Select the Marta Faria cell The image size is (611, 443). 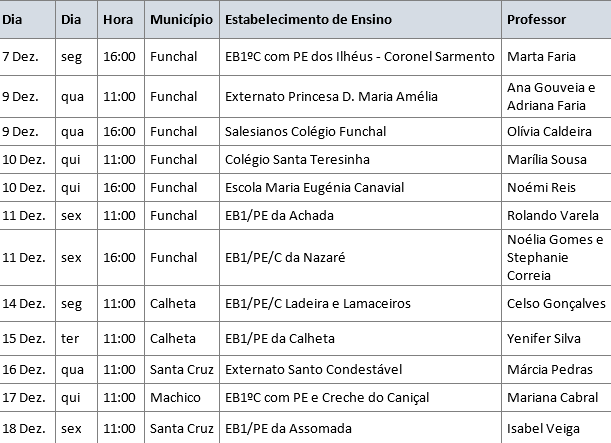pyautogui.click(x=541, y=57)
